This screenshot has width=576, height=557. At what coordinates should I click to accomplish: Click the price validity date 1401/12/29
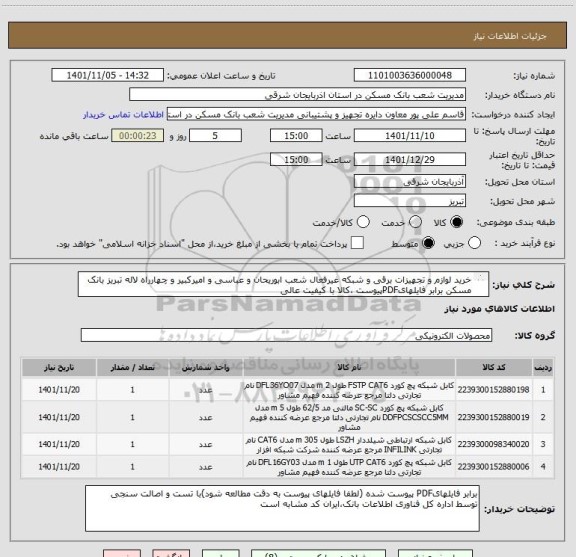(x=410, y=159)
